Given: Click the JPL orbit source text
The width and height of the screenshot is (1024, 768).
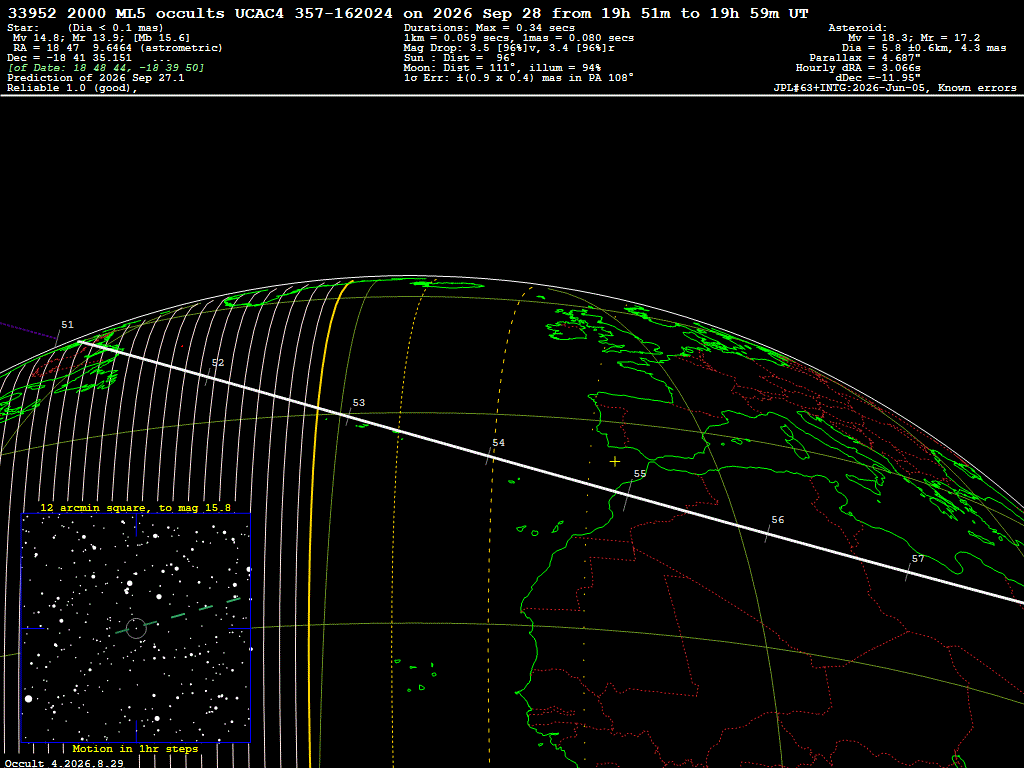Looking at the screenshot, I should [895, 88].
